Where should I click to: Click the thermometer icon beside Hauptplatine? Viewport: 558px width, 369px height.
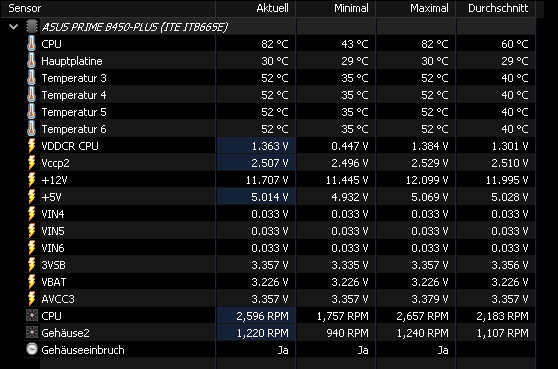31,60
